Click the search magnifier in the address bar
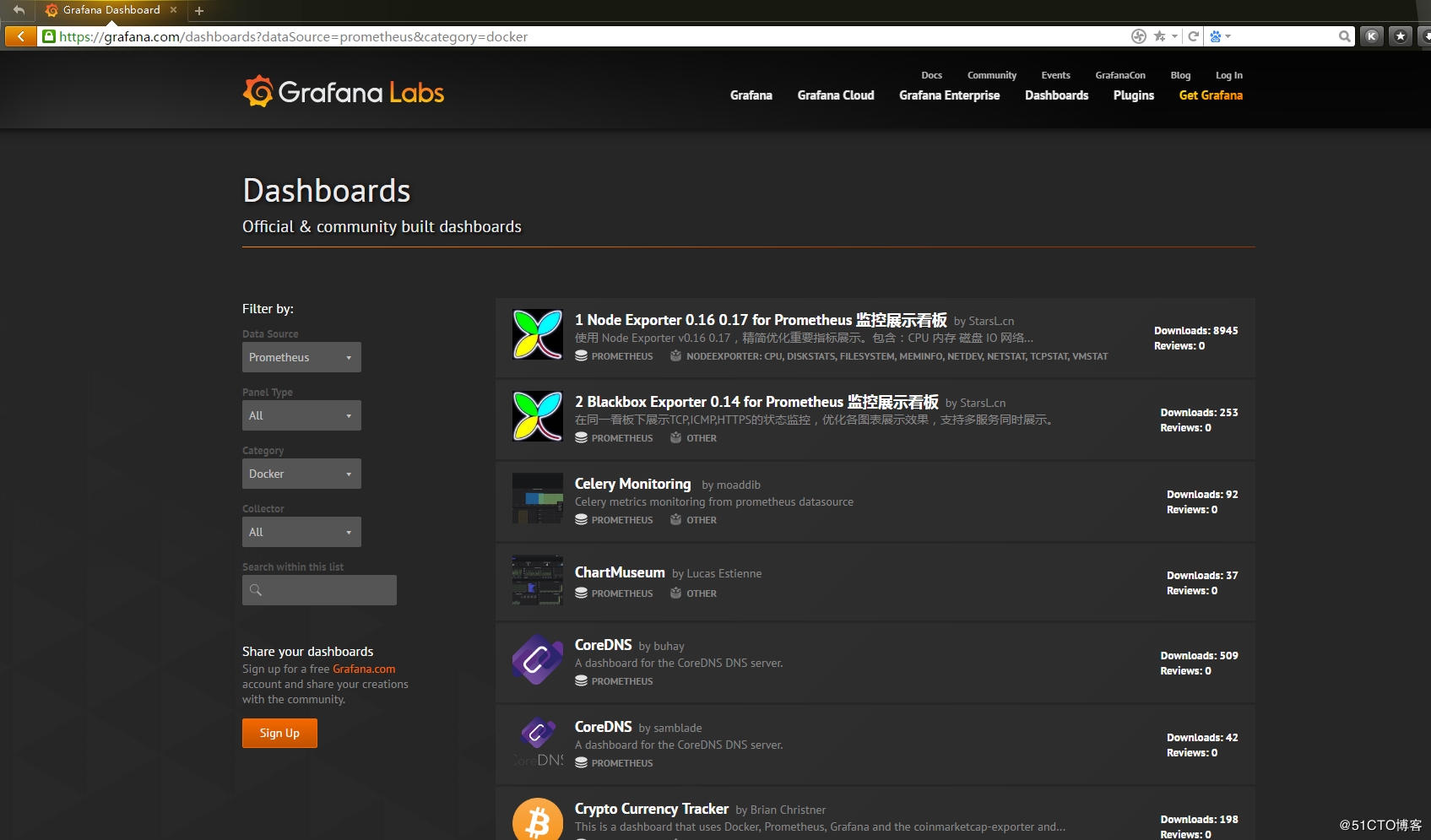The height and width of the screenshot is (840, 1431). [1344, 36]
